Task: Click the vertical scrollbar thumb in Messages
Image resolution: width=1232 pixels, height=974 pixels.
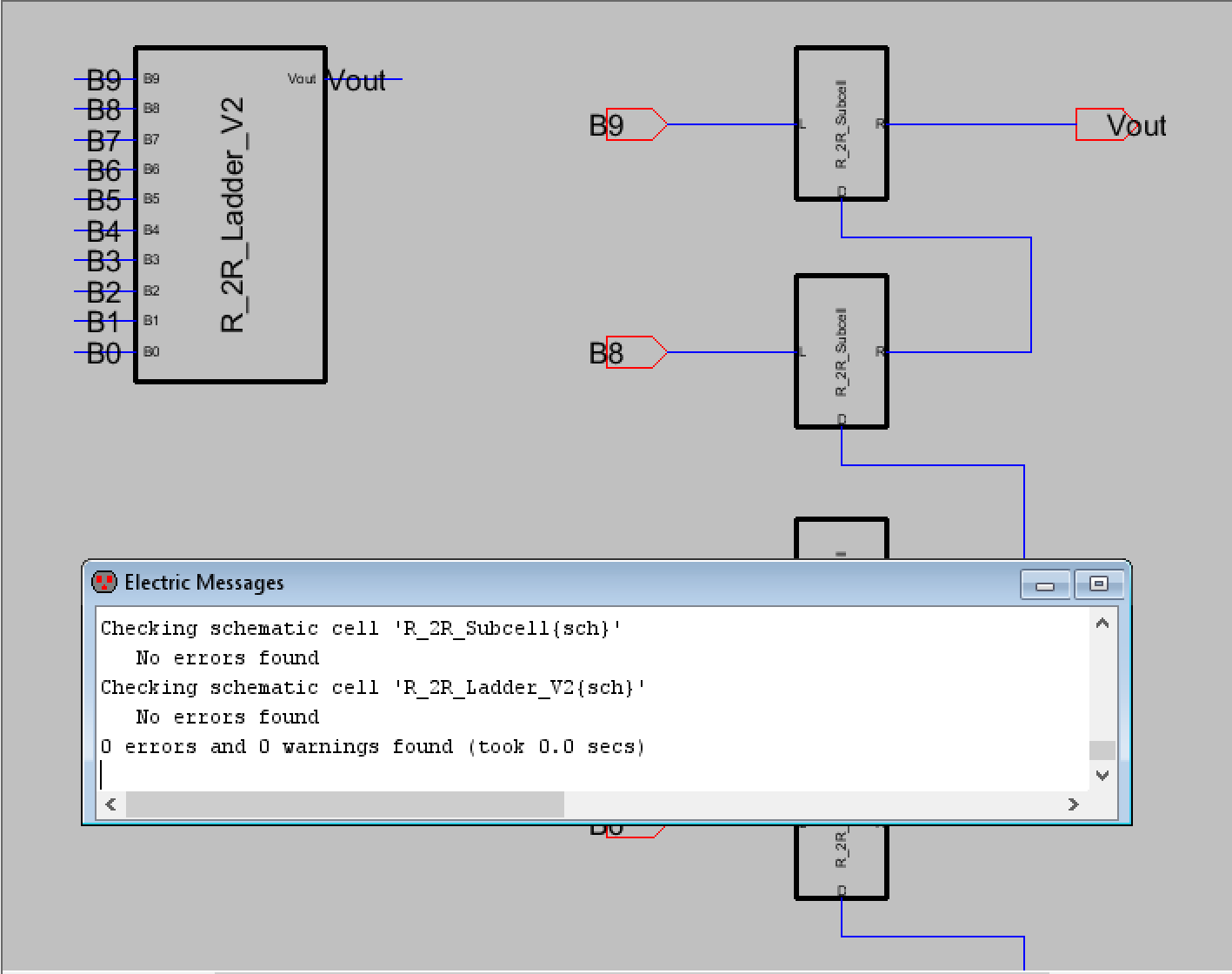Action: [1102, 750]
